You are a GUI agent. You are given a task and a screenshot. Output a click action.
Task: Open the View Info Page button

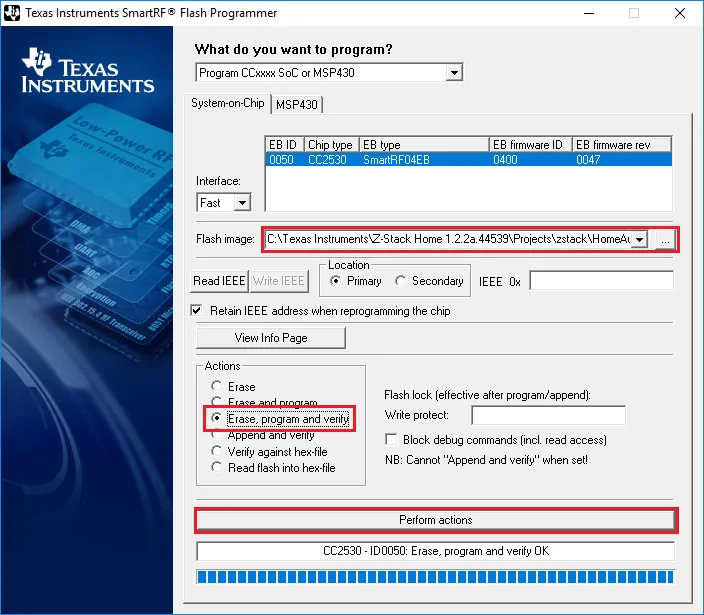(270, 338)
